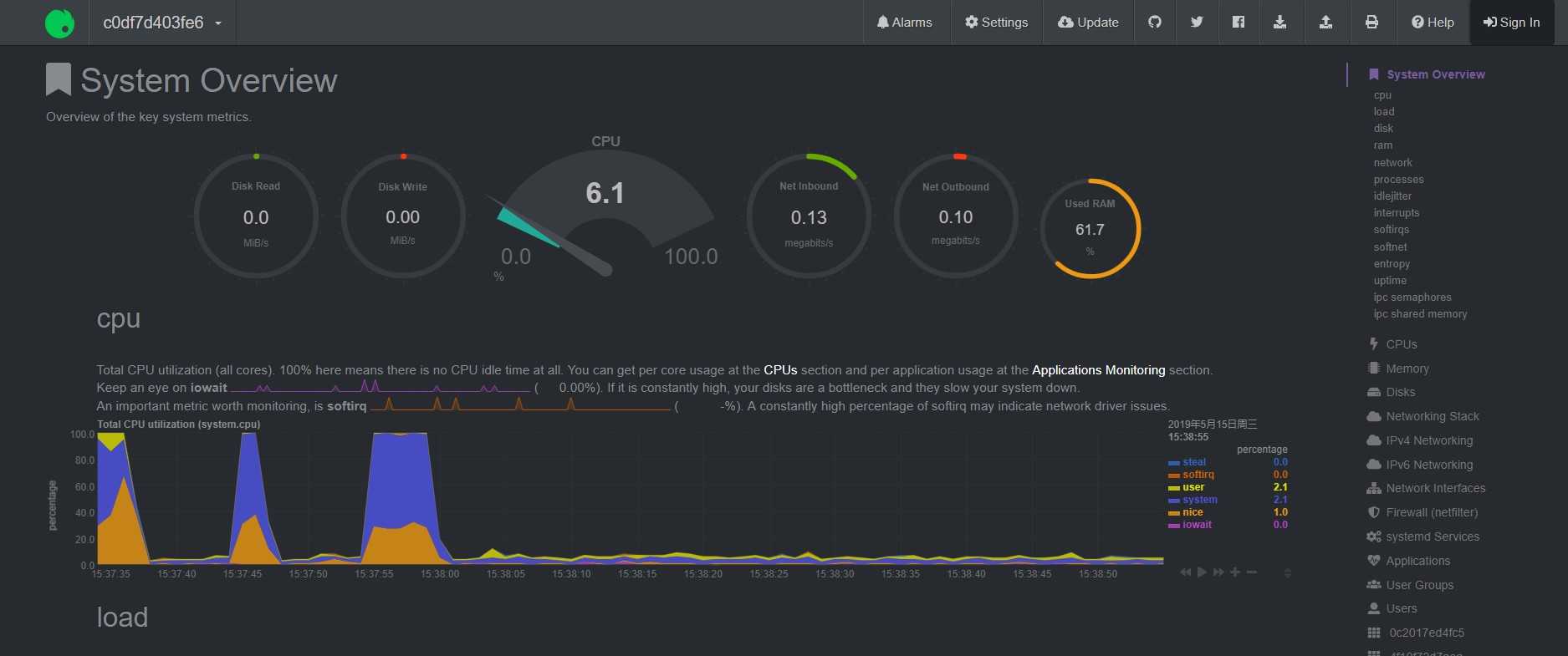This screenshot has height=656, width=1568.
Task: Open the network subsection in sidebar
Action: tap(1392, 163)
